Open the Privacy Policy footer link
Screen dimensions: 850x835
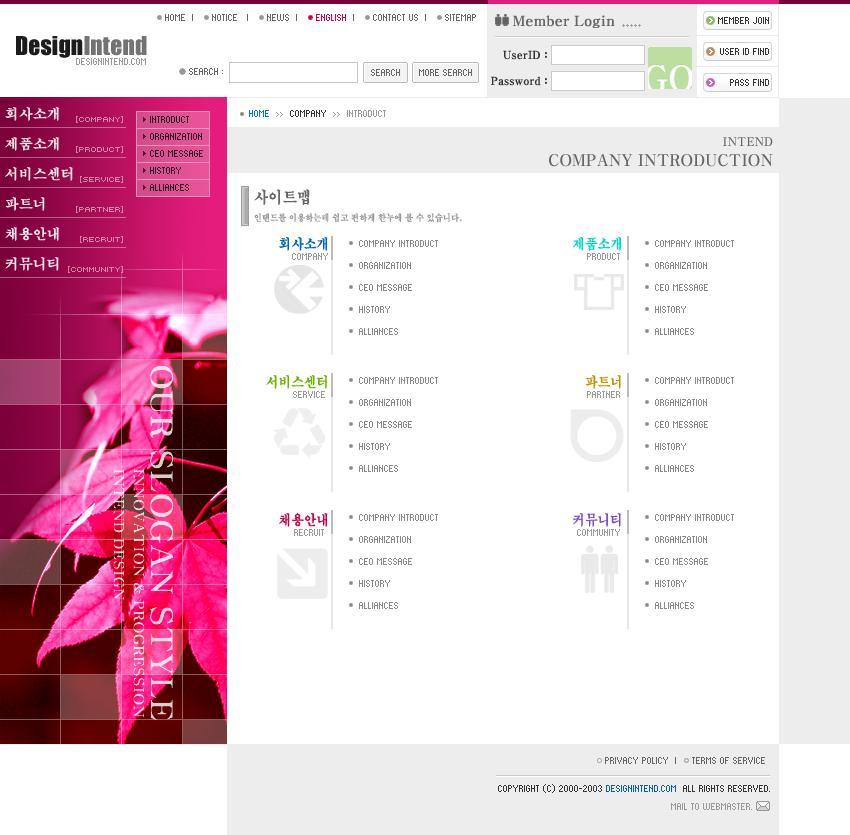pyautogui.click(x=635, y=761)
